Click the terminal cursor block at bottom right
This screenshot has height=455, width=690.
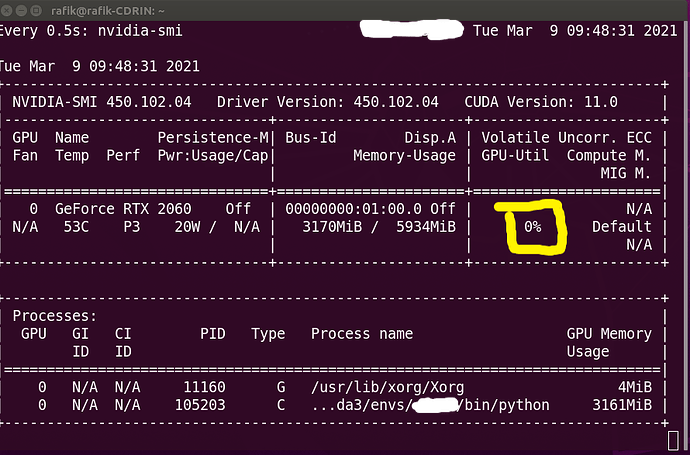tap(671, 439)
